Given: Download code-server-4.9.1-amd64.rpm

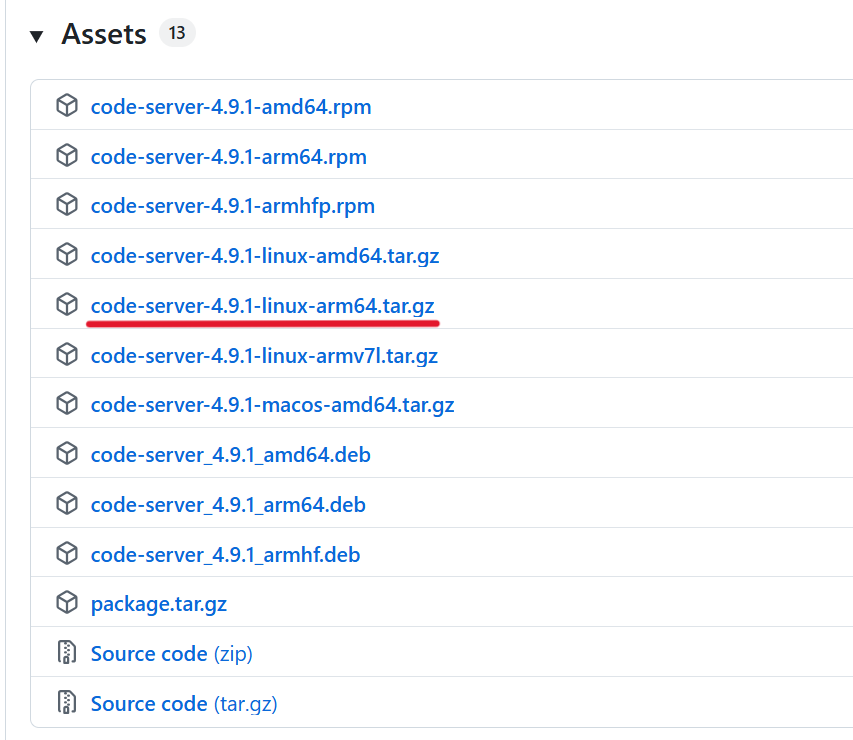Looking at the screenshot, I should click(x=231, y=107).
